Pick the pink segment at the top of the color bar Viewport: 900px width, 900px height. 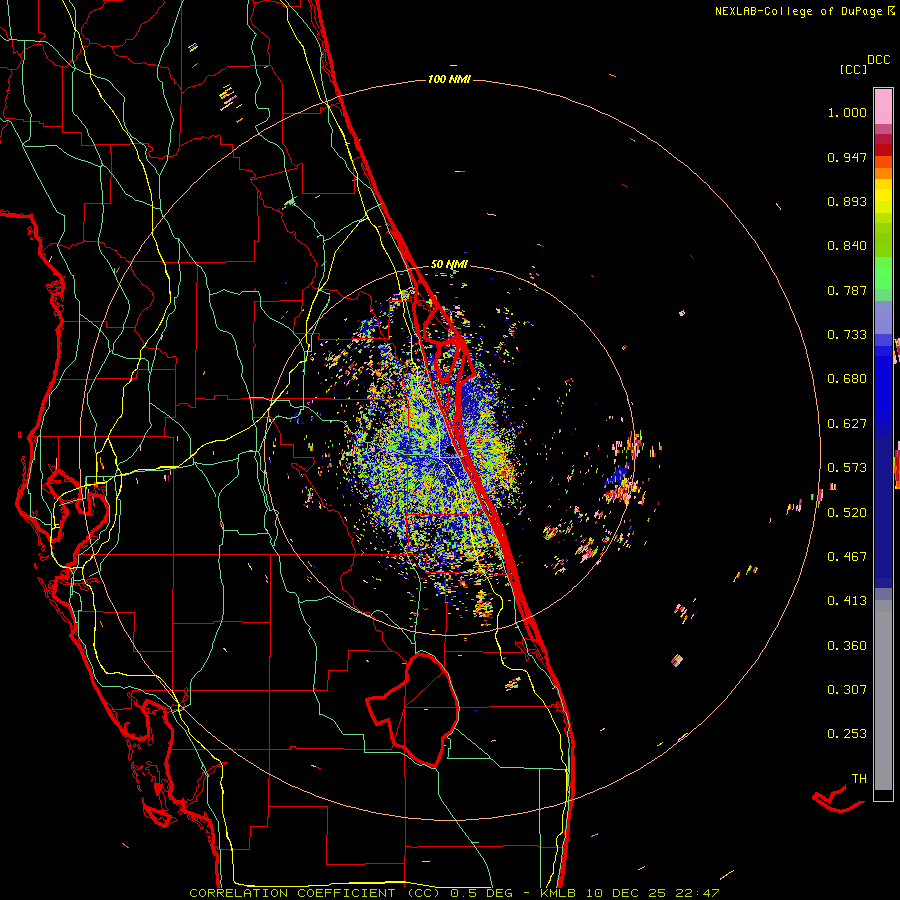(883, 106)
